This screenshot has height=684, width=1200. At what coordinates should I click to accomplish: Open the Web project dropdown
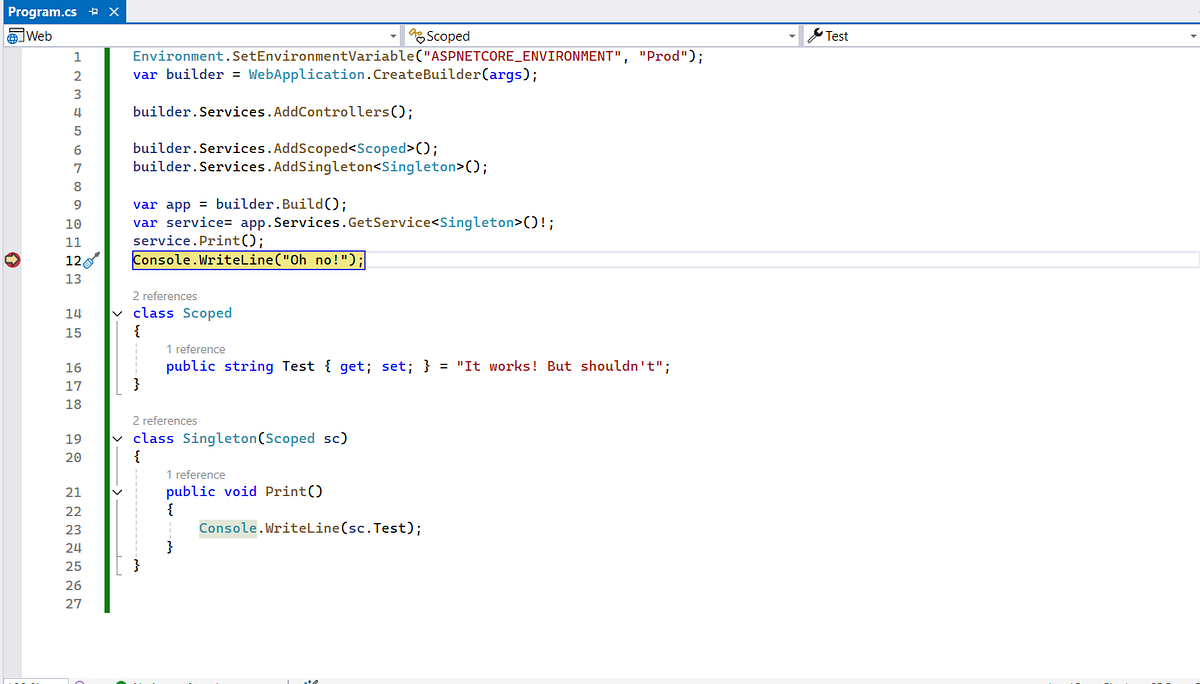[393, 35]
